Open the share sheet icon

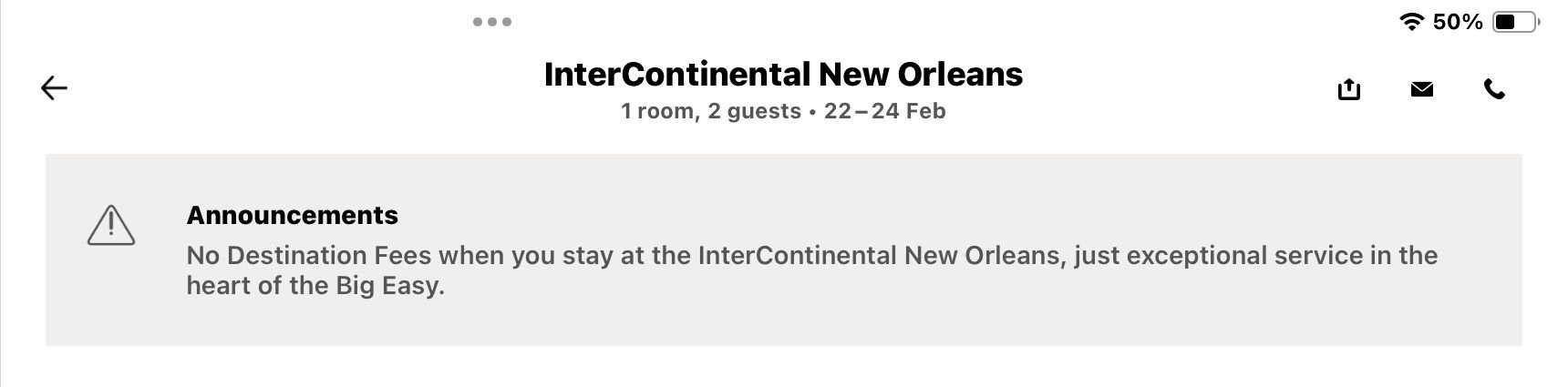point(1349,88)
